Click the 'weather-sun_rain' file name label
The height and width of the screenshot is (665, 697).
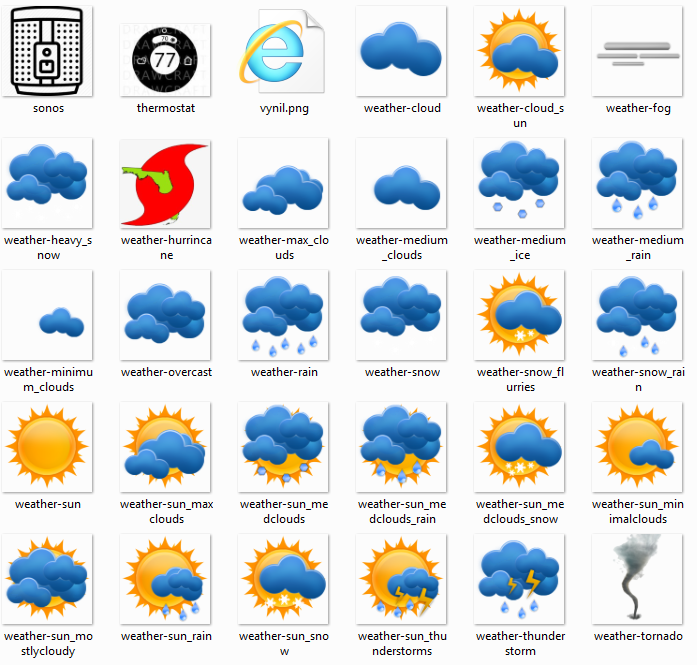(166, 636)
